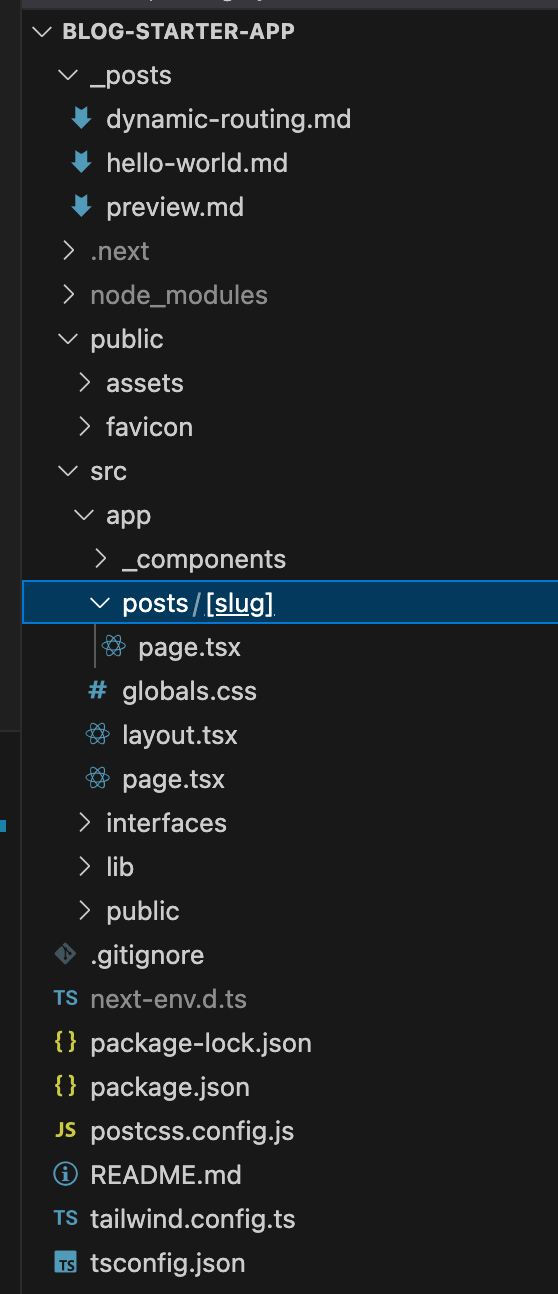Click the JS icon of postcss.config.js
Image resolution: width=558 pixels, height=1294 pixels.
[x=65, y=1131]
